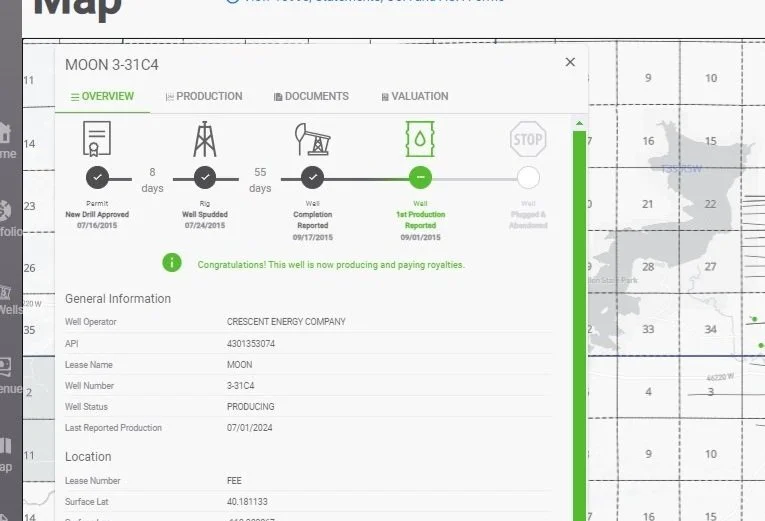Image resolution: width=765 pixels, height=521 pixels.
Task: Click the Well Spudded checkmark marker
Action: pyautogui.click(x=205, y=178)
